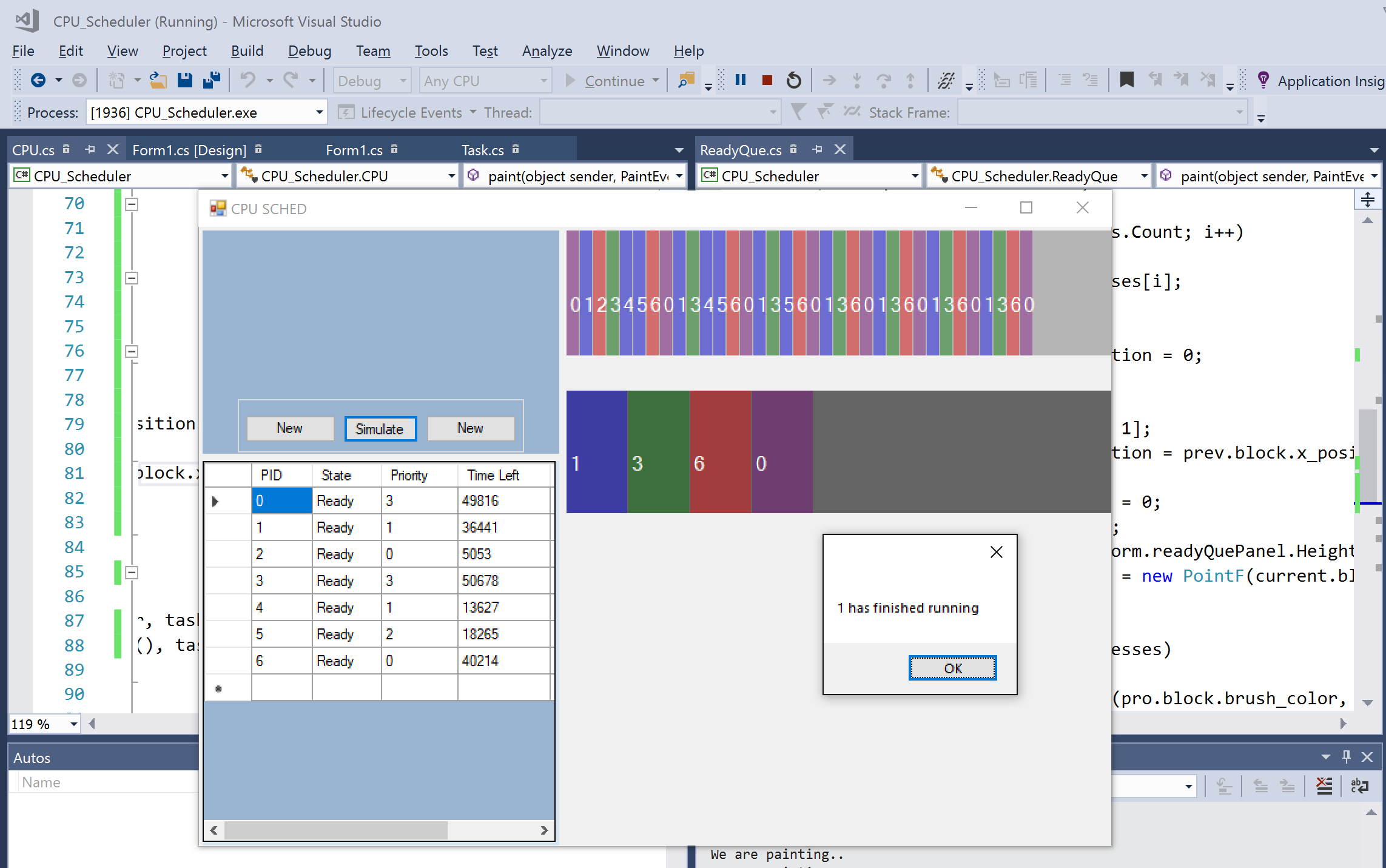Click the Undo arrow icon
1386x868 pixels.
[248, 80]
